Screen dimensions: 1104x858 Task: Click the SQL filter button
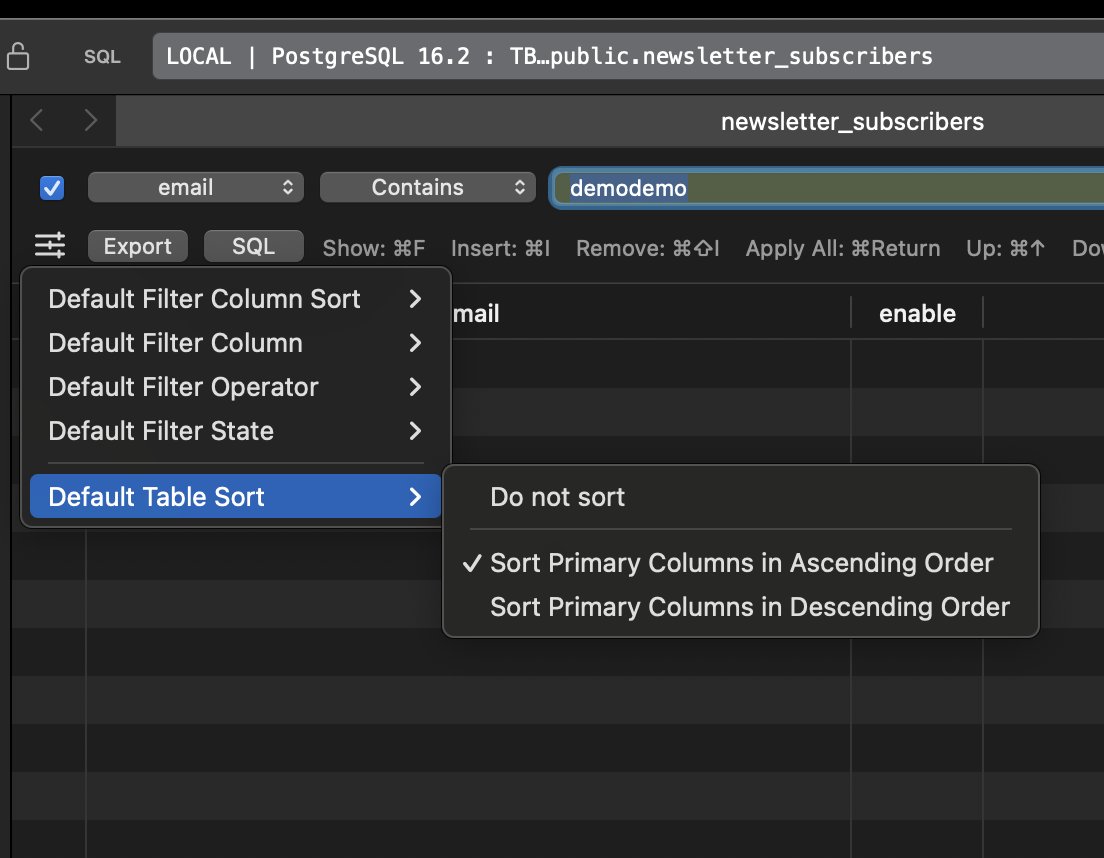click(x=253, y=246)
